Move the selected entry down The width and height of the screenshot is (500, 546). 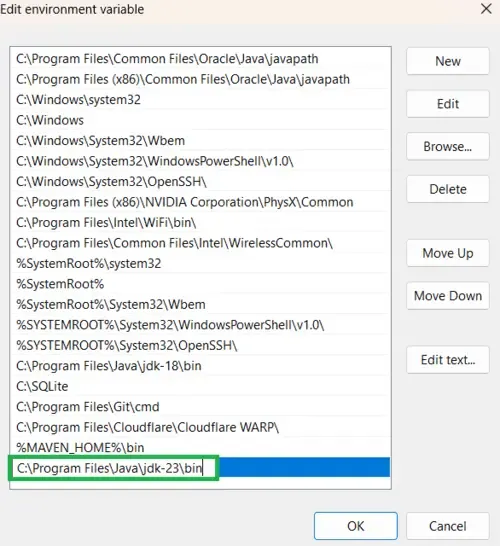(x=447, y=296)
